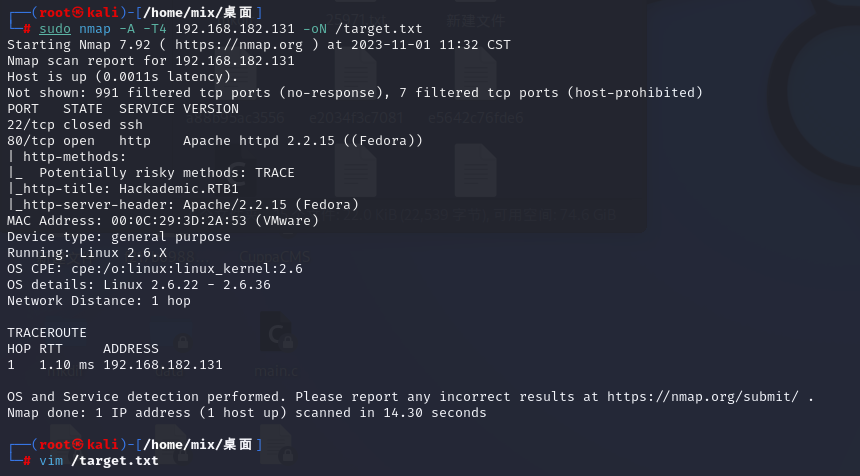The height and width of the screenshot is (476, 860).
Task: Click the Apache httpd 2.2.15 version text
Action: click(x=259, y=140)
